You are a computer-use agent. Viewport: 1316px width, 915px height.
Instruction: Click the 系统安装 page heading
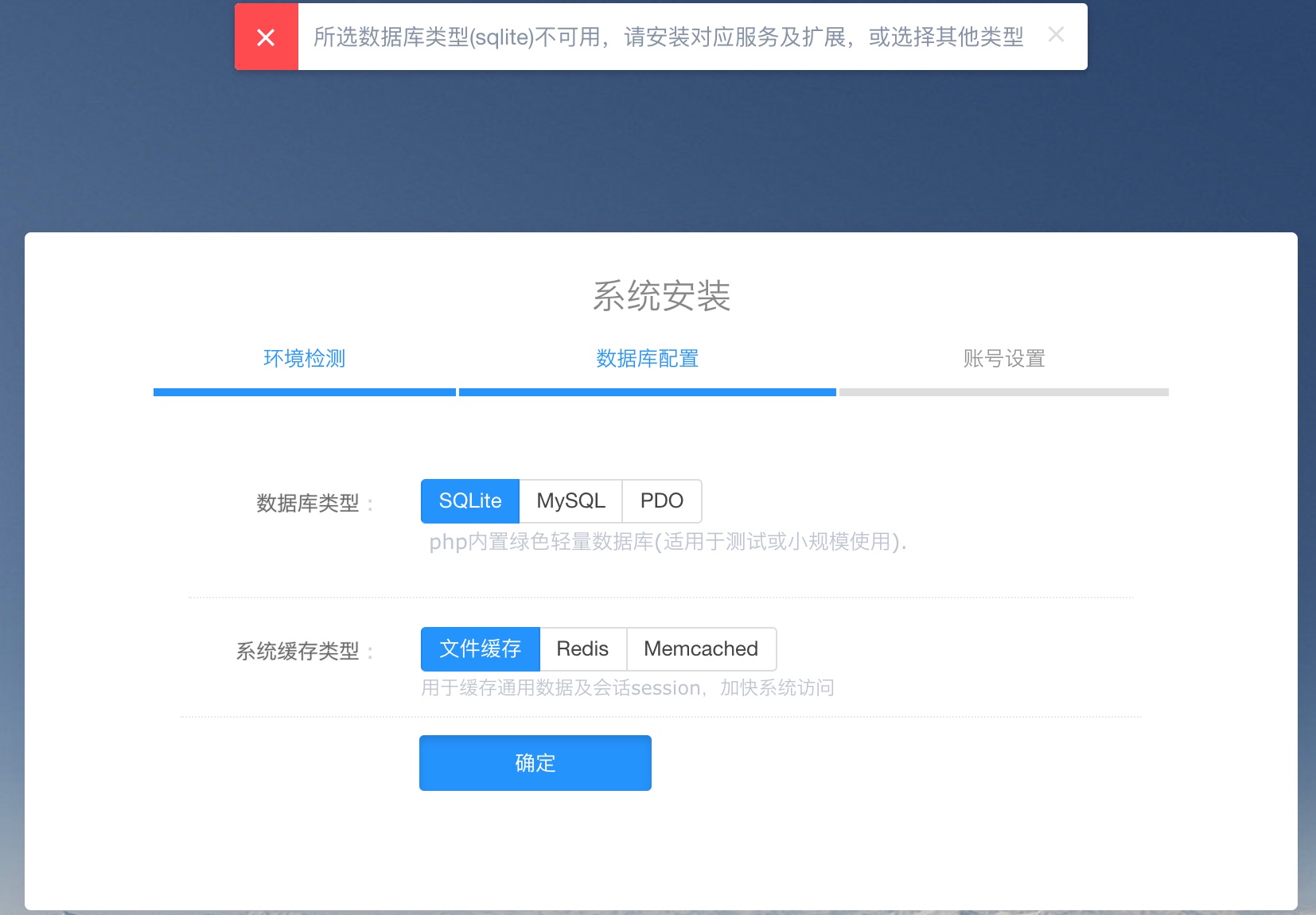click(661, 296)
